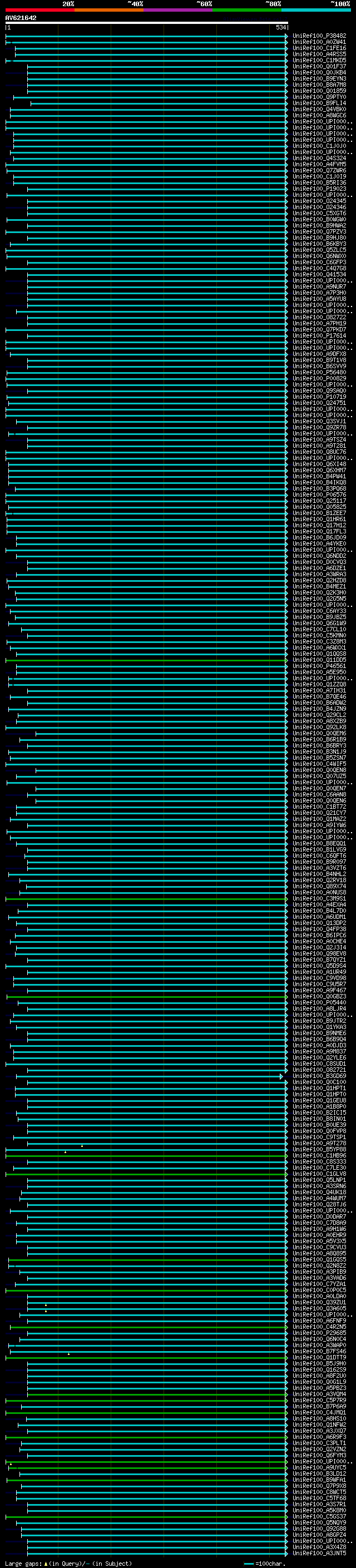Select label UniRef100_B9HWA2
The height and width of the screenshot is (1568, 356).
click(x=319, y=226)
